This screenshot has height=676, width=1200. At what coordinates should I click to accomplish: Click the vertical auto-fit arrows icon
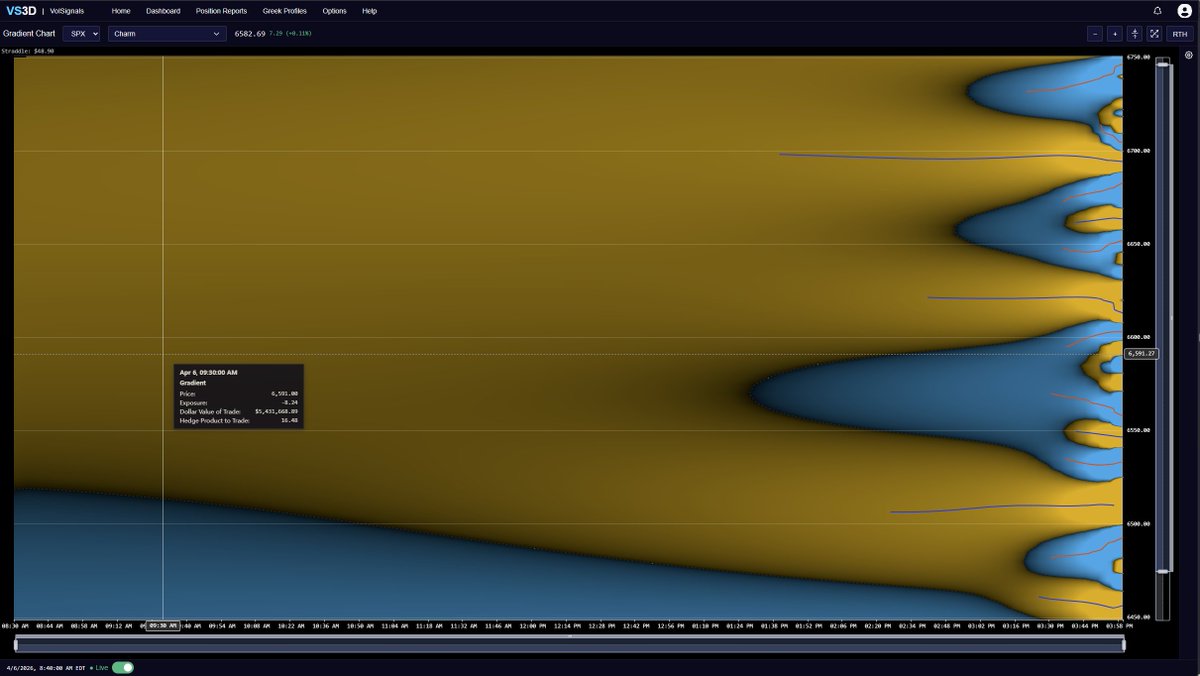[x=1134, y=33]
